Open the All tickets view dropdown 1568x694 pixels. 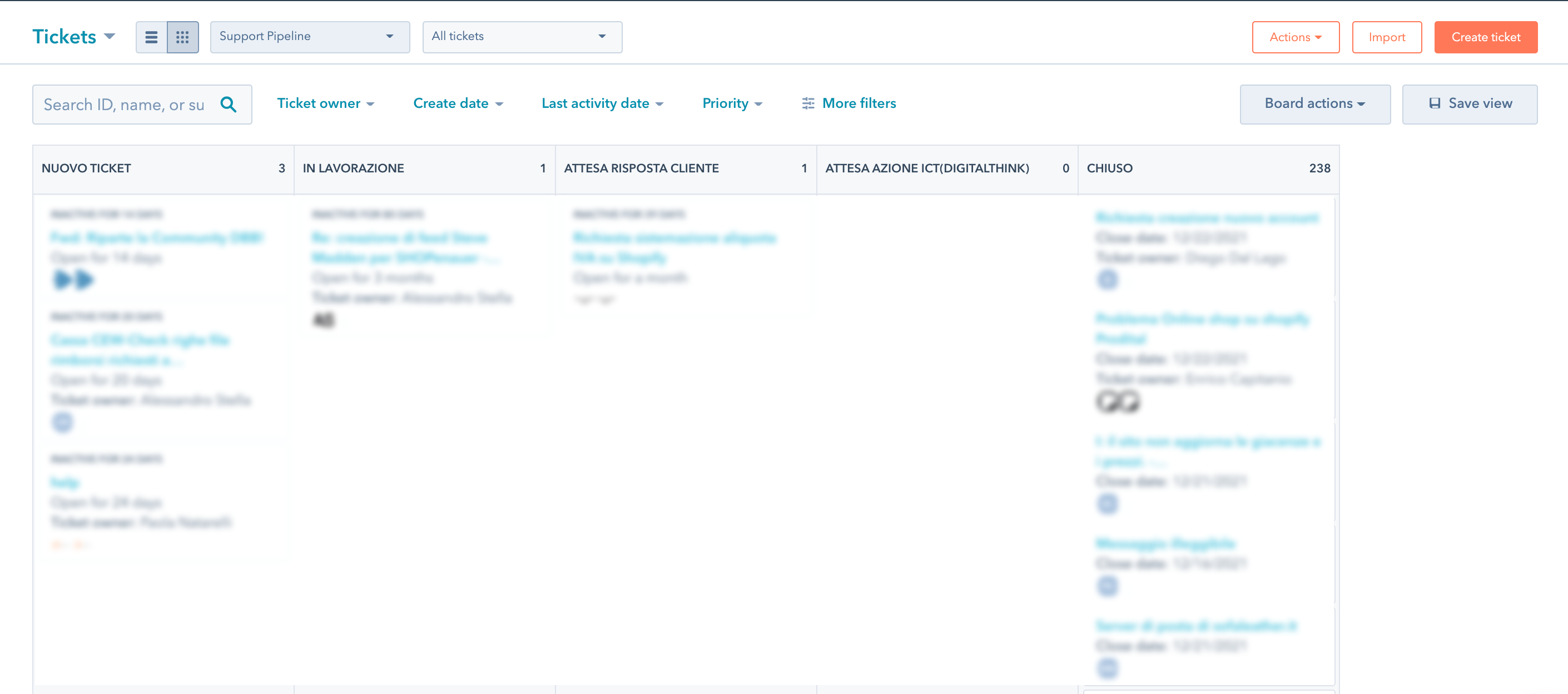click(522, 37)
